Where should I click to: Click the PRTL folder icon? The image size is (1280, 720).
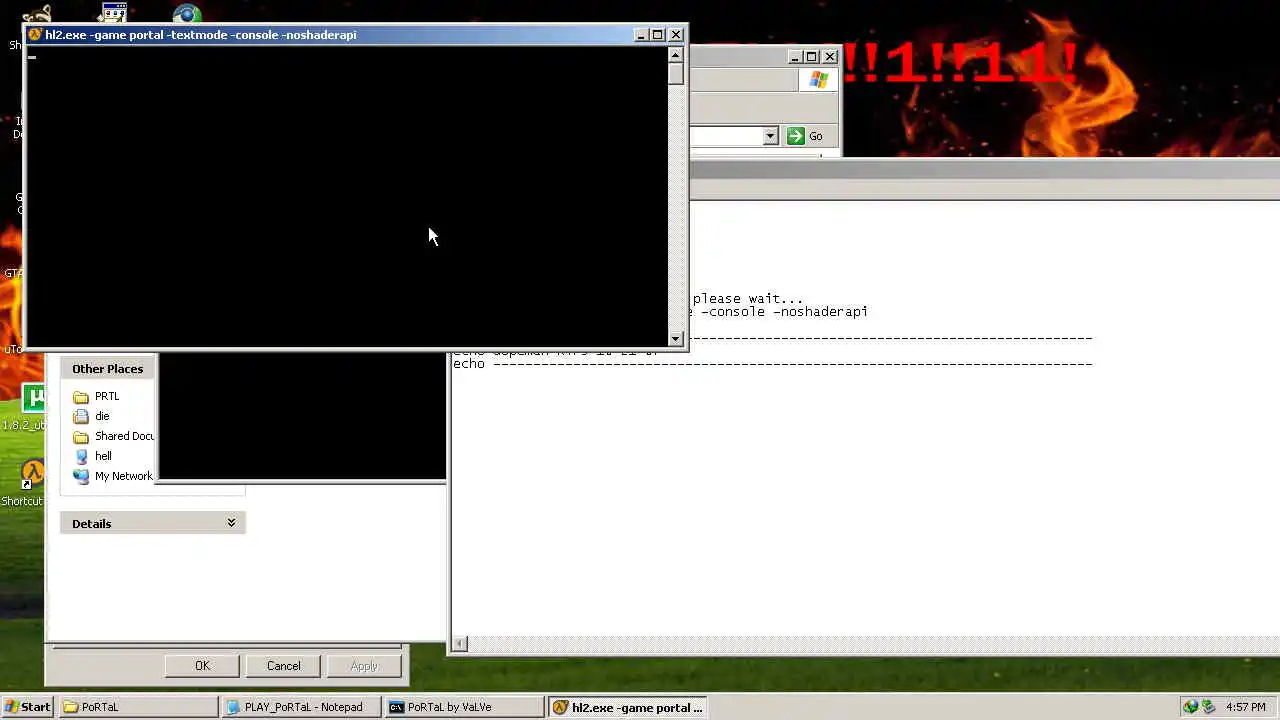(x=81, y=396)
